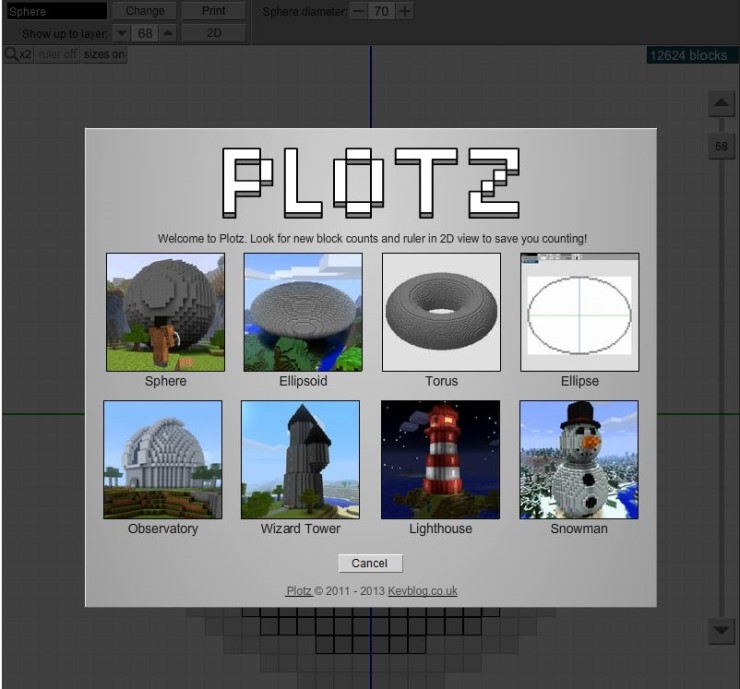Switch to 2D view
Screen dimensions: 740x689
(x=213, y=33)
